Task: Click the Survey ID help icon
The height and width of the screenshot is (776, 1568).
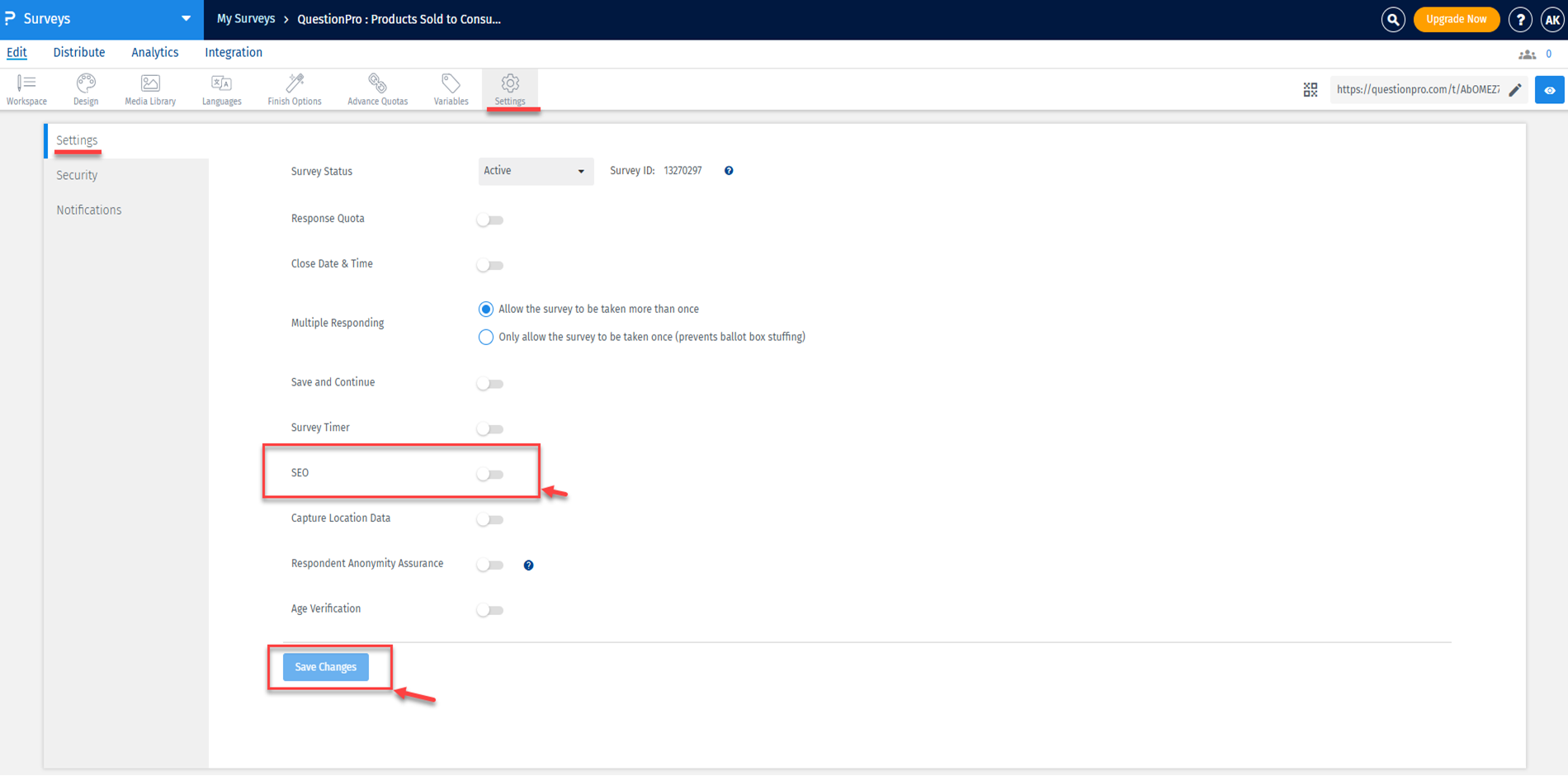Action: point(729,171)
